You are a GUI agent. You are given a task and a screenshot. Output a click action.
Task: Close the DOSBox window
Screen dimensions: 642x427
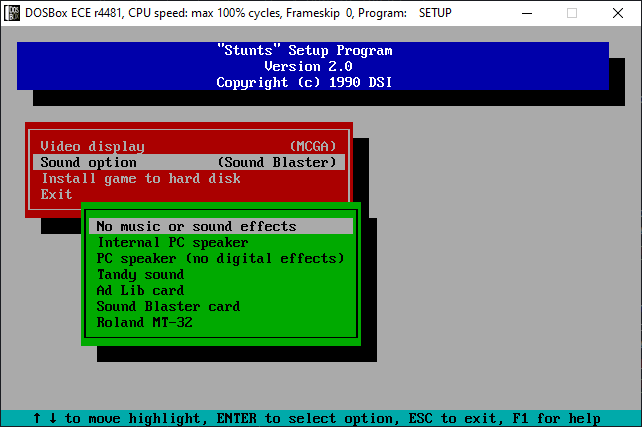pyautogui.click(x=618, y=13)
